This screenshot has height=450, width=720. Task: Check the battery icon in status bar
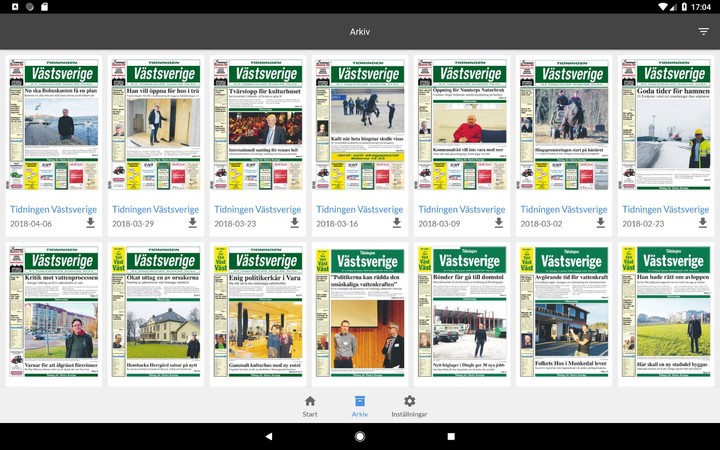[684, 7]
